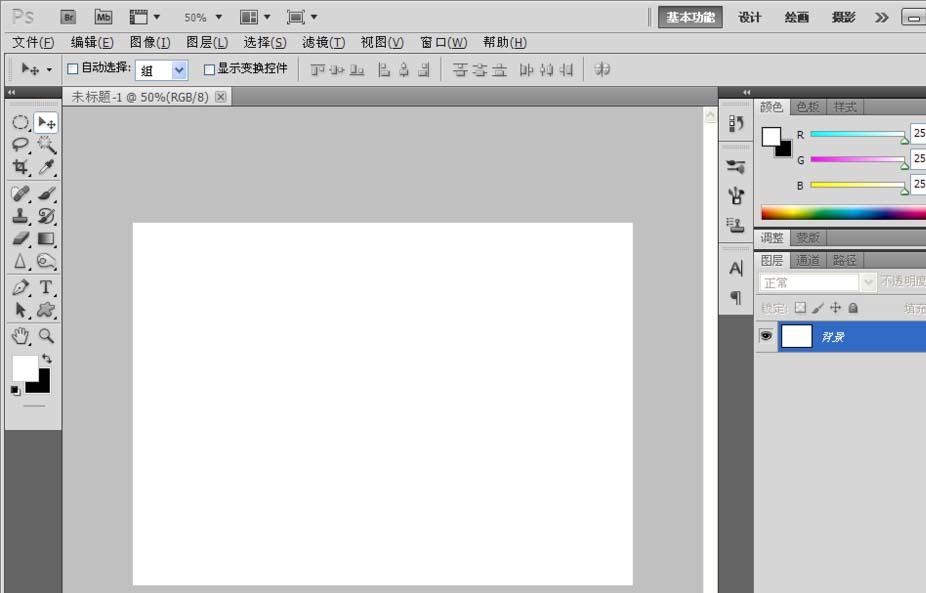This screenshot has height=593, width=926.
Task: Open the 组 auto-select dropdown
Action: (179, 70)
